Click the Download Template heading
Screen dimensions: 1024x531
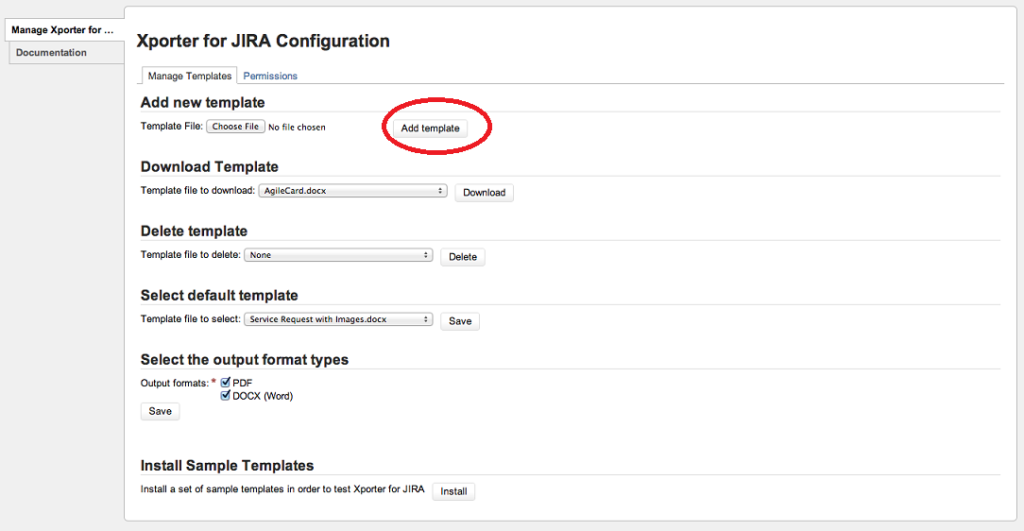coord(210,167)
